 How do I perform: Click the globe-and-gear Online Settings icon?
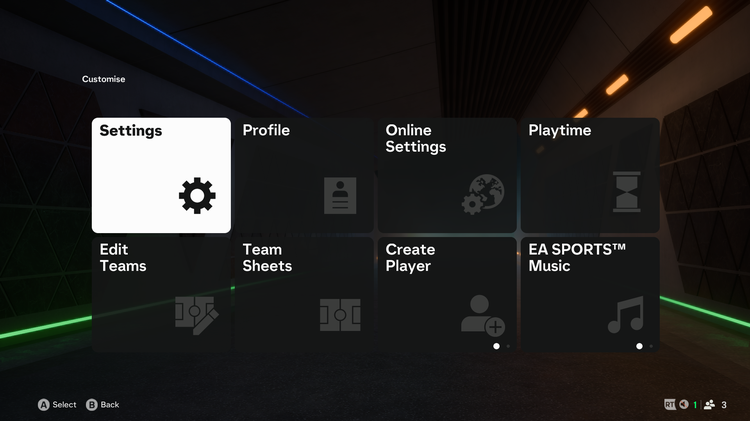click(x=483, y=194)
